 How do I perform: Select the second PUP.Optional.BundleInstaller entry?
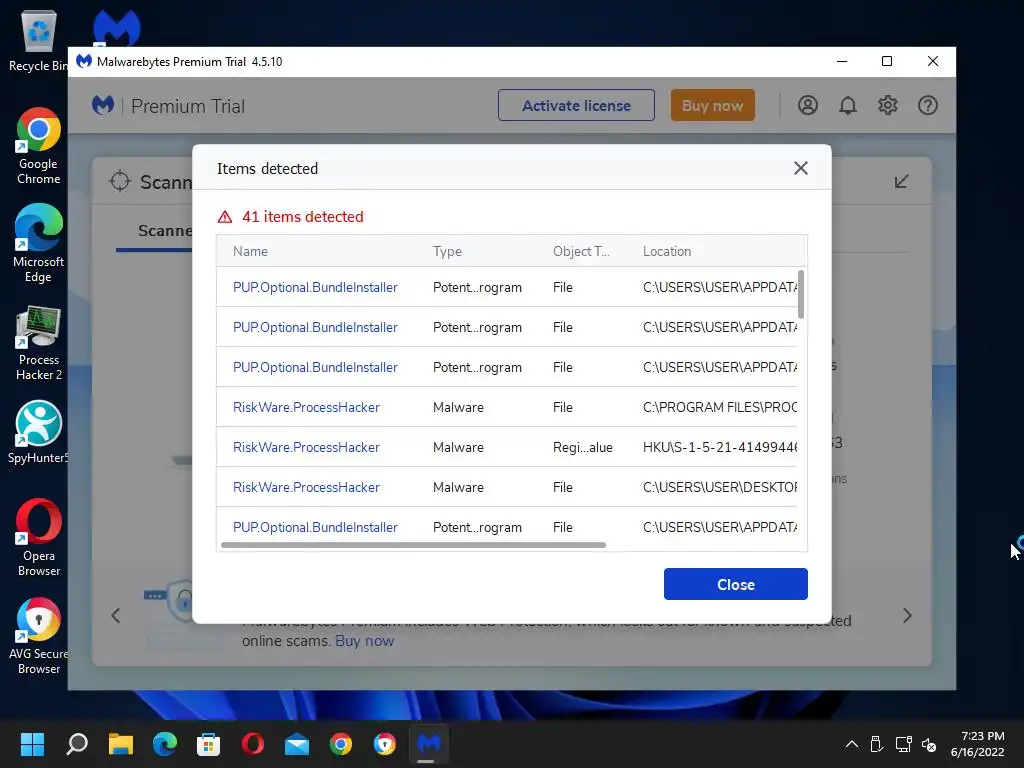click(x=315, y=327)
